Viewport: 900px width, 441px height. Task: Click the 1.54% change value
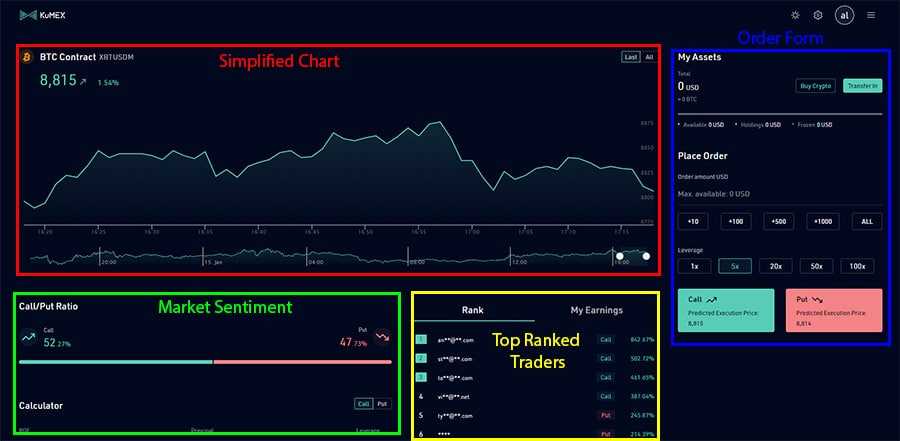108,83
